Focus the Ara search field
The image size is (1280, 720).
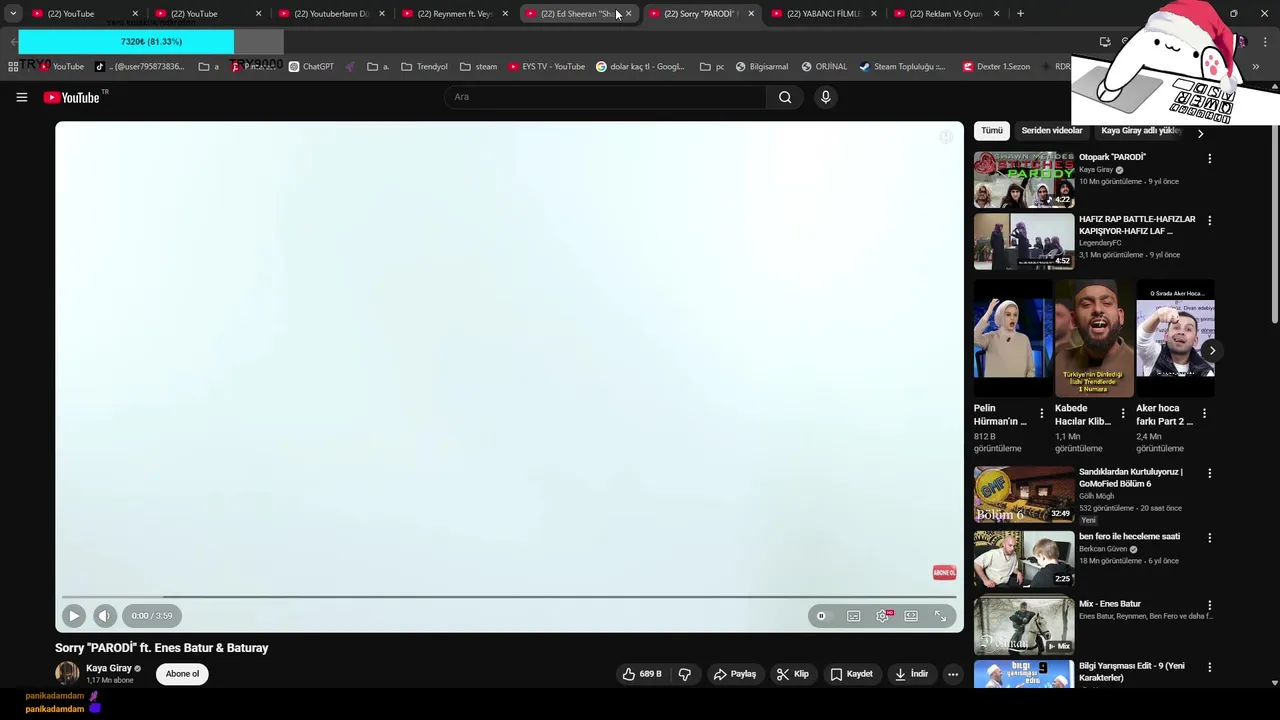pos(605,97)
